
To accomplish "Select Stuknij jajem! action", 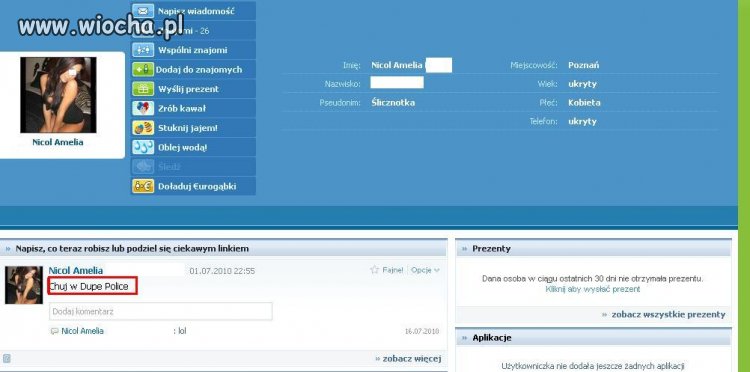I will 188,128.
